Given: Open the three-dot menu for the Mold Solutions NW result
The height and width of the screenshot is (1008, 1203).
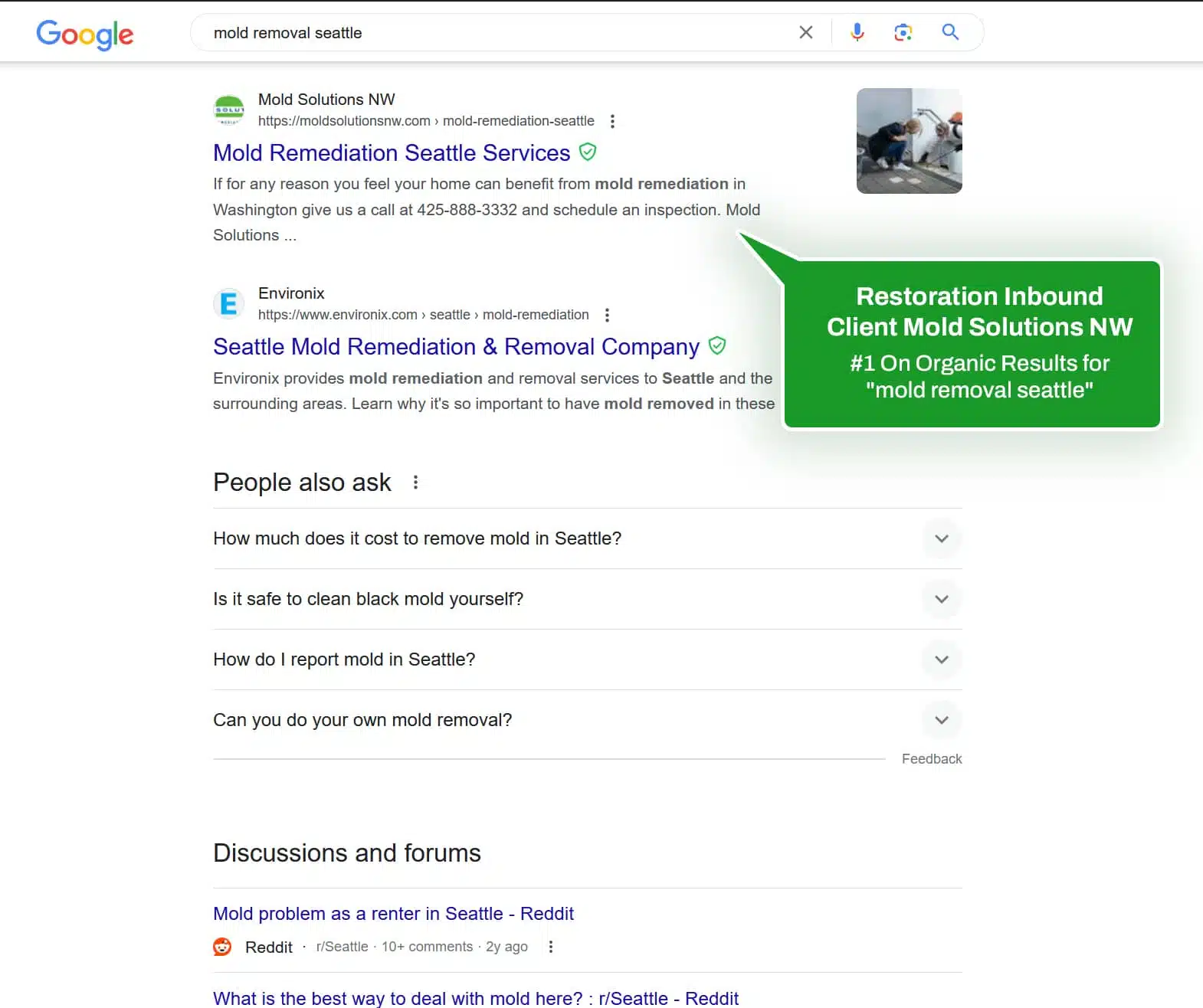Looking at the screenshot, I should (x=612, y=121).
